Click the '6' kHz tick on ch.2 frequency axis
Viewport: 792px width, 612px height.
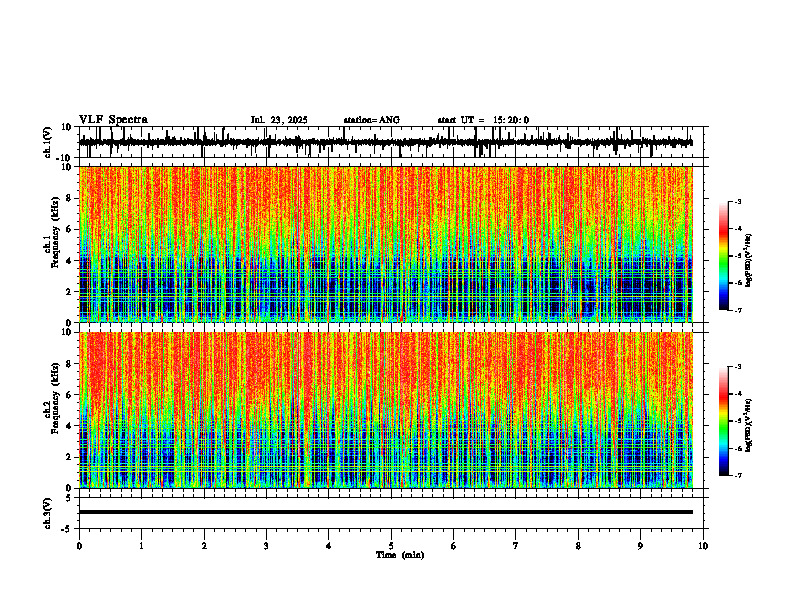coord(70,395)
